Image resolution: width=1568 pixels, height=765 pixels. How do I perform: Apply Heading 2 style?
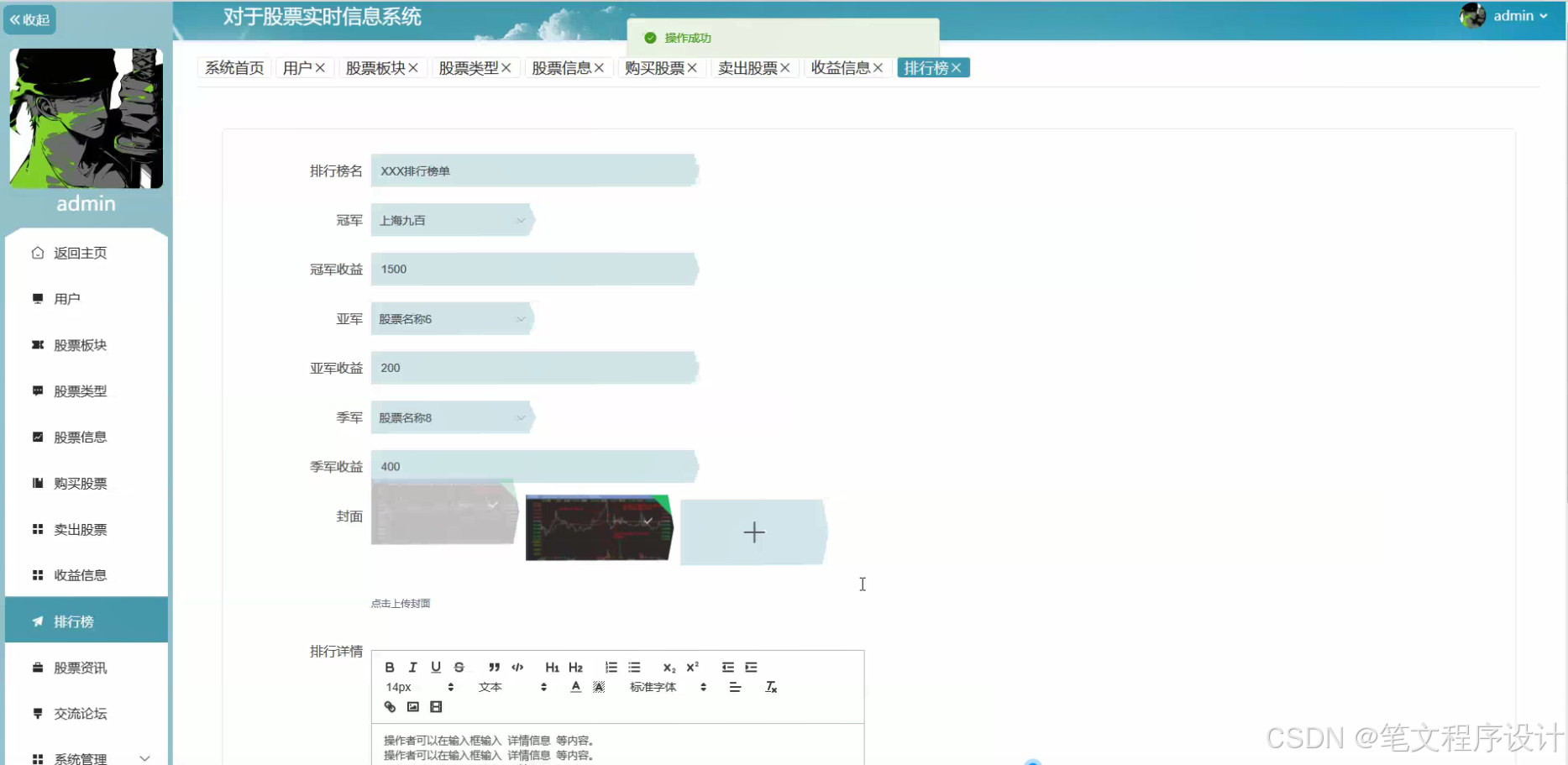click(x=575, y=668)
